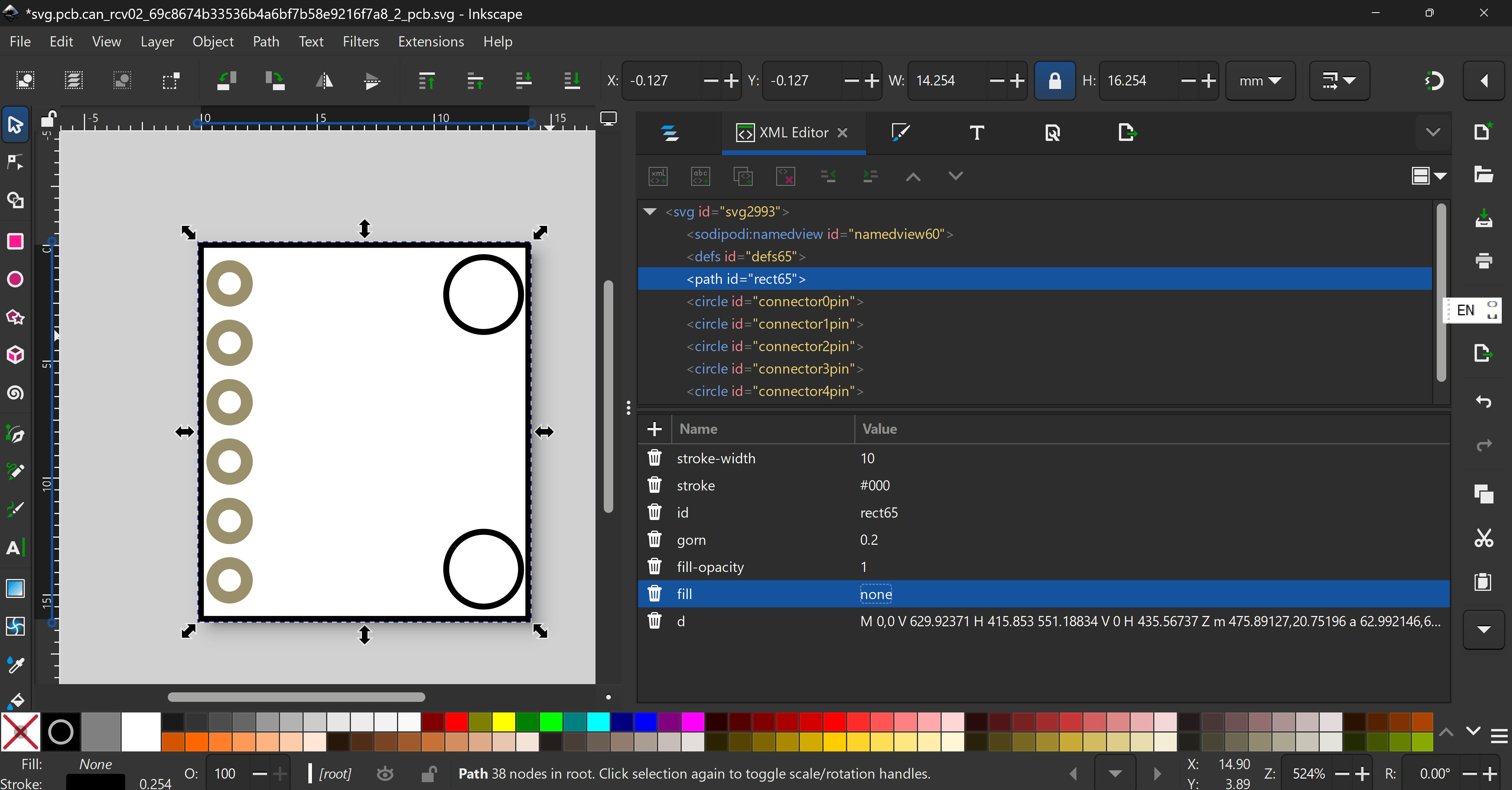The width and height of the screenshot is (1512, 790).
Task: Click the delete node icon in XML Editor
Action: [785, 176]
